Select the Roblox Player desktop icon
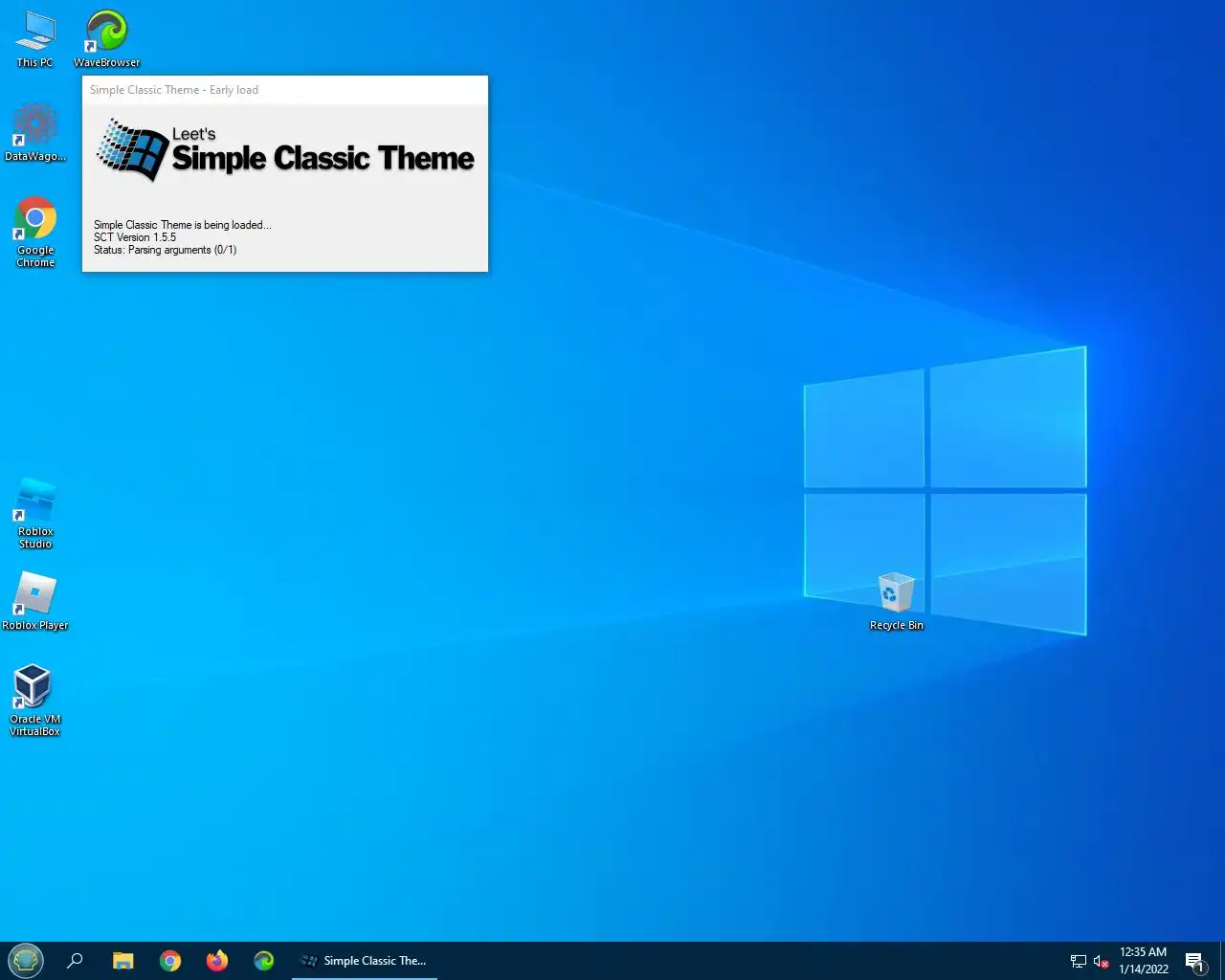Image resolution: width=1225 pixels, height=980 pixels. [35, 601]
